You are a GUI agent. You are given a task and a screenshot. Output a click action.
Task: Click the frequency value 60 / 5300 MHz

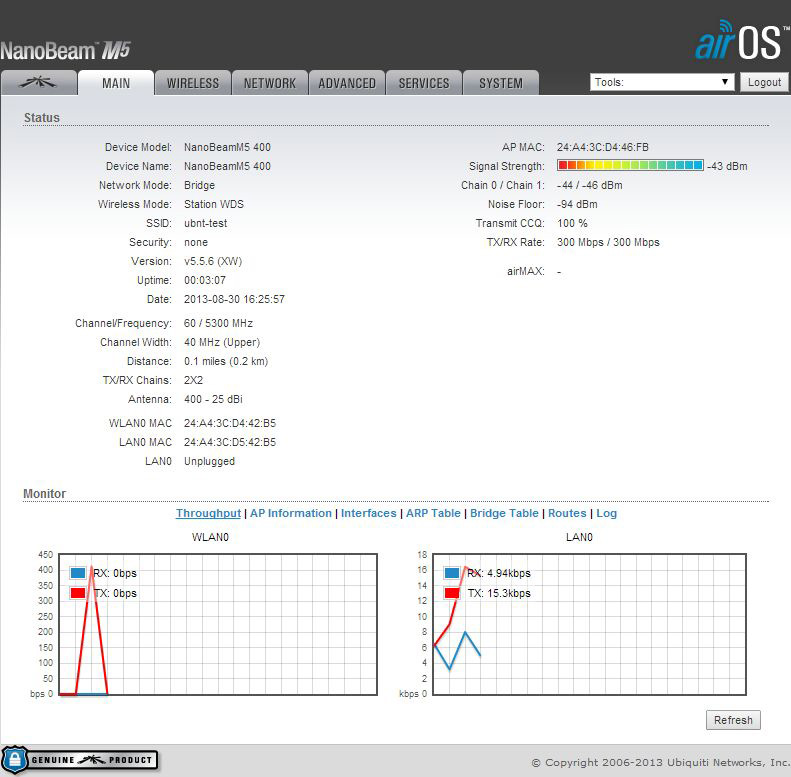point(218,323)
